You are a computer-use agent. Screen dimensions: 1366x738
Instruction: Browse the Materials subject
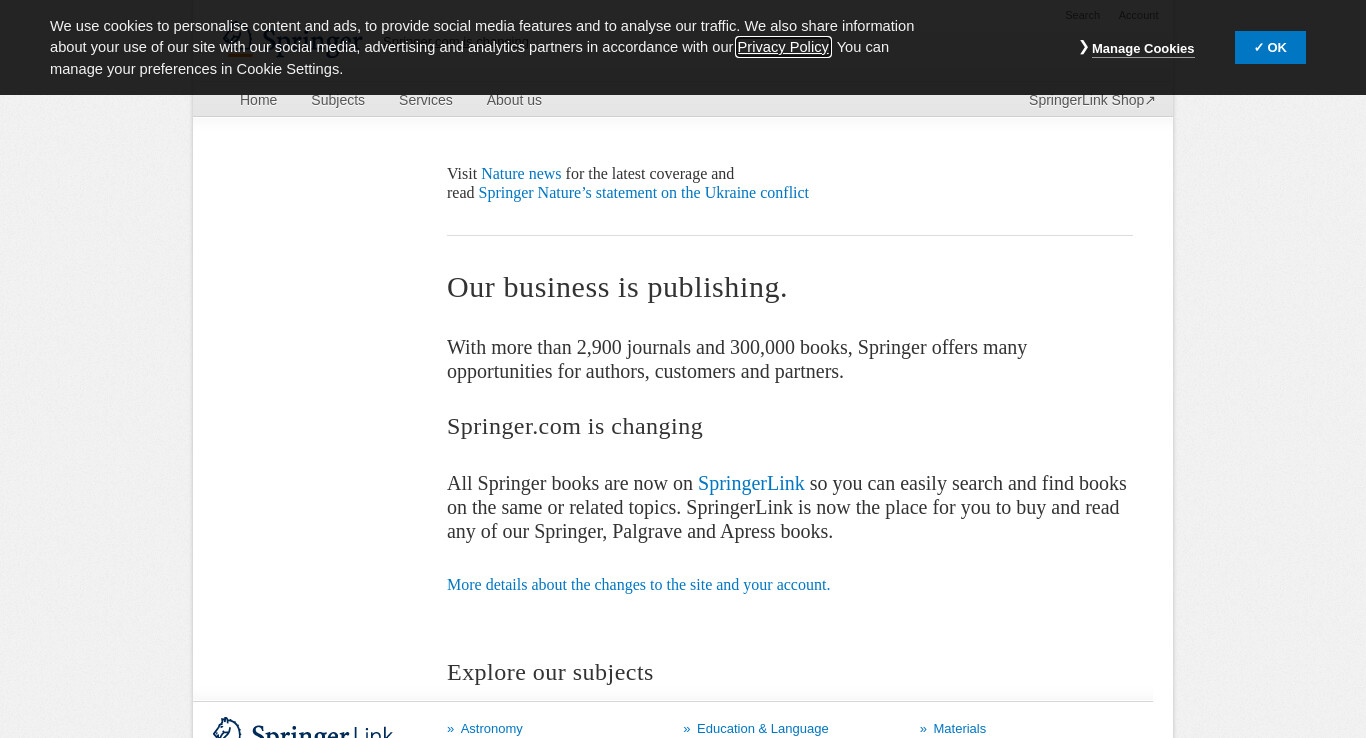pyautogui.click(x=959, y=729)
